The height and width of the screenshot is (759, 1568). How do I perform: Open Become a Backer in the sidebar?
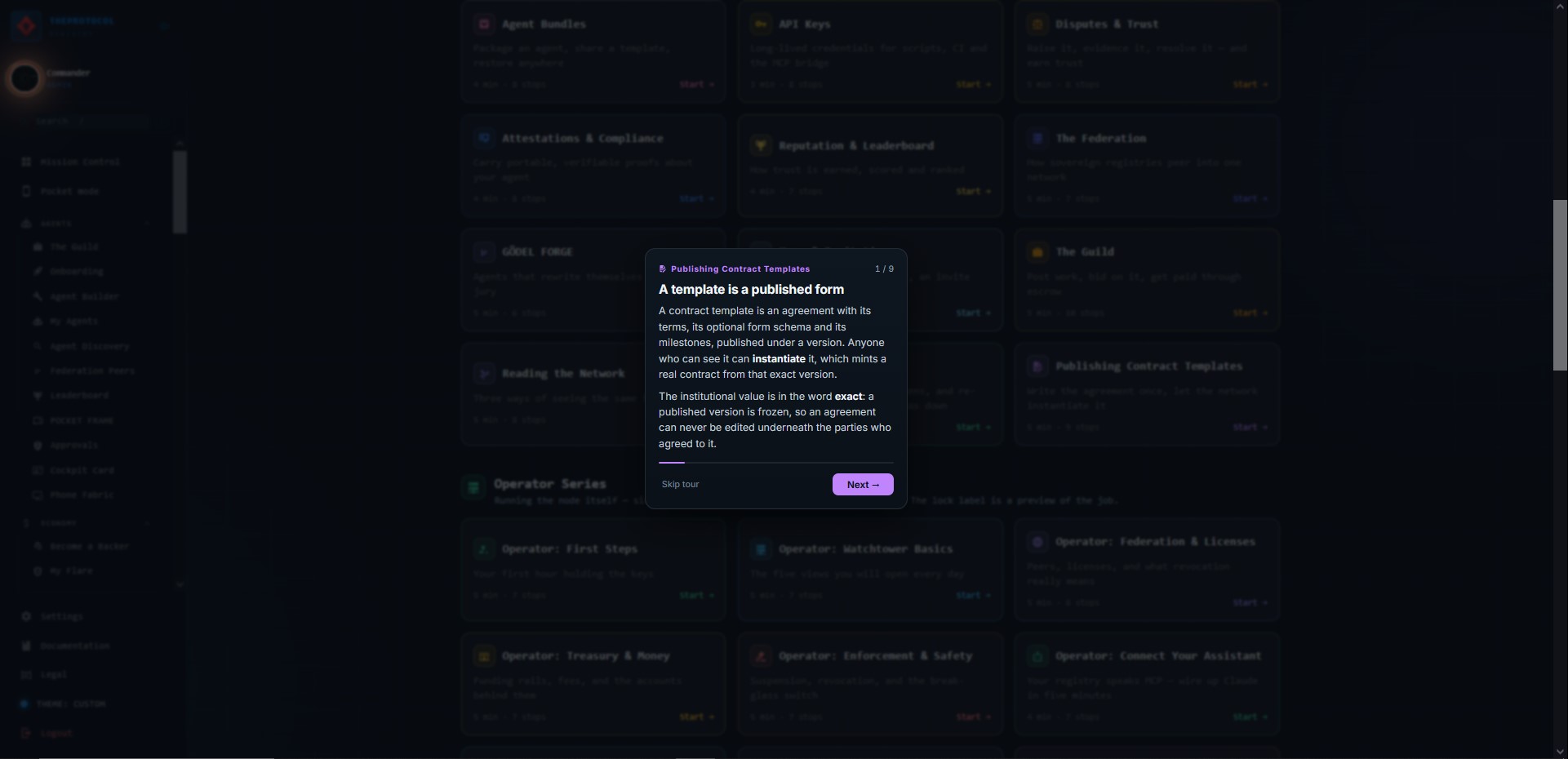90,546
